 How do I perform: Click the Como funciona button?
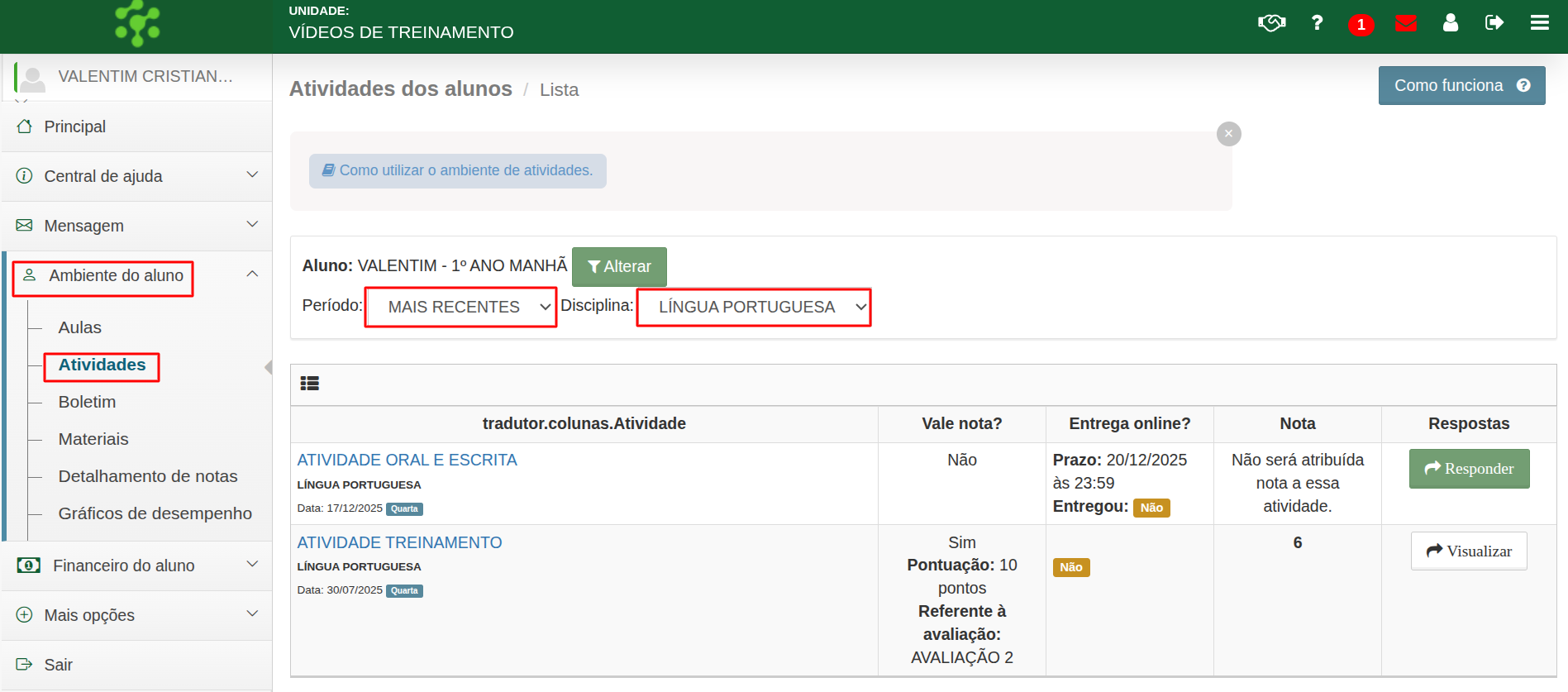click(x=1461, y=85)
